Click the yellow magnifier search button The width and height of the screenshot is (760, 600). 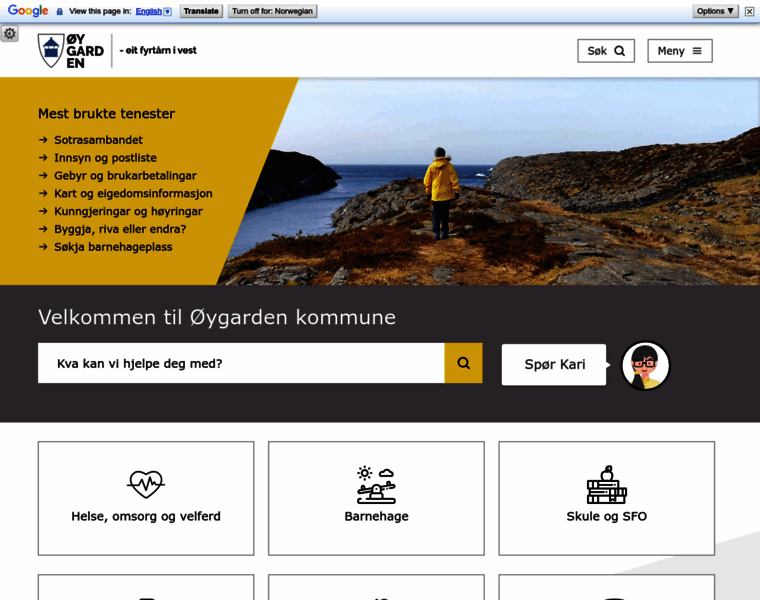tap(463, 363)
